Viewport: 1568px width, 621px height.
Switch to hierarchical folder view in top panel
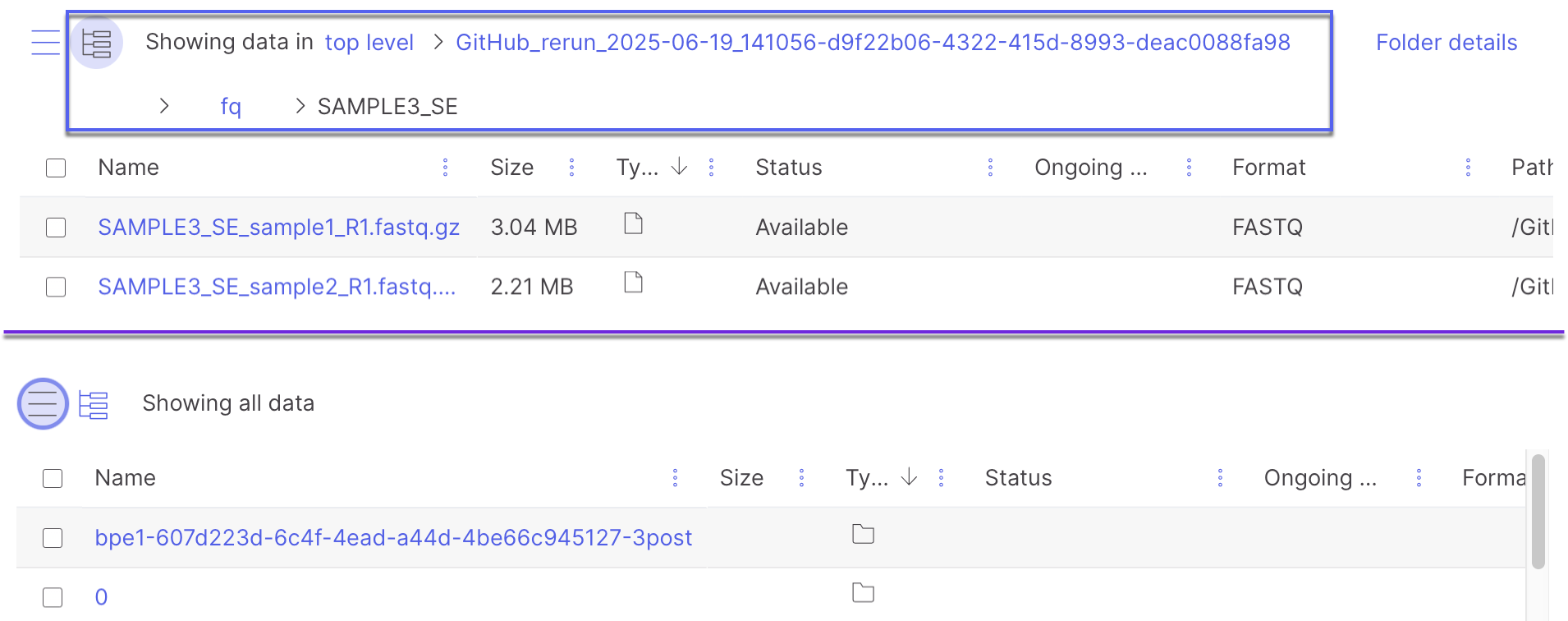click(x=96, y=43)
